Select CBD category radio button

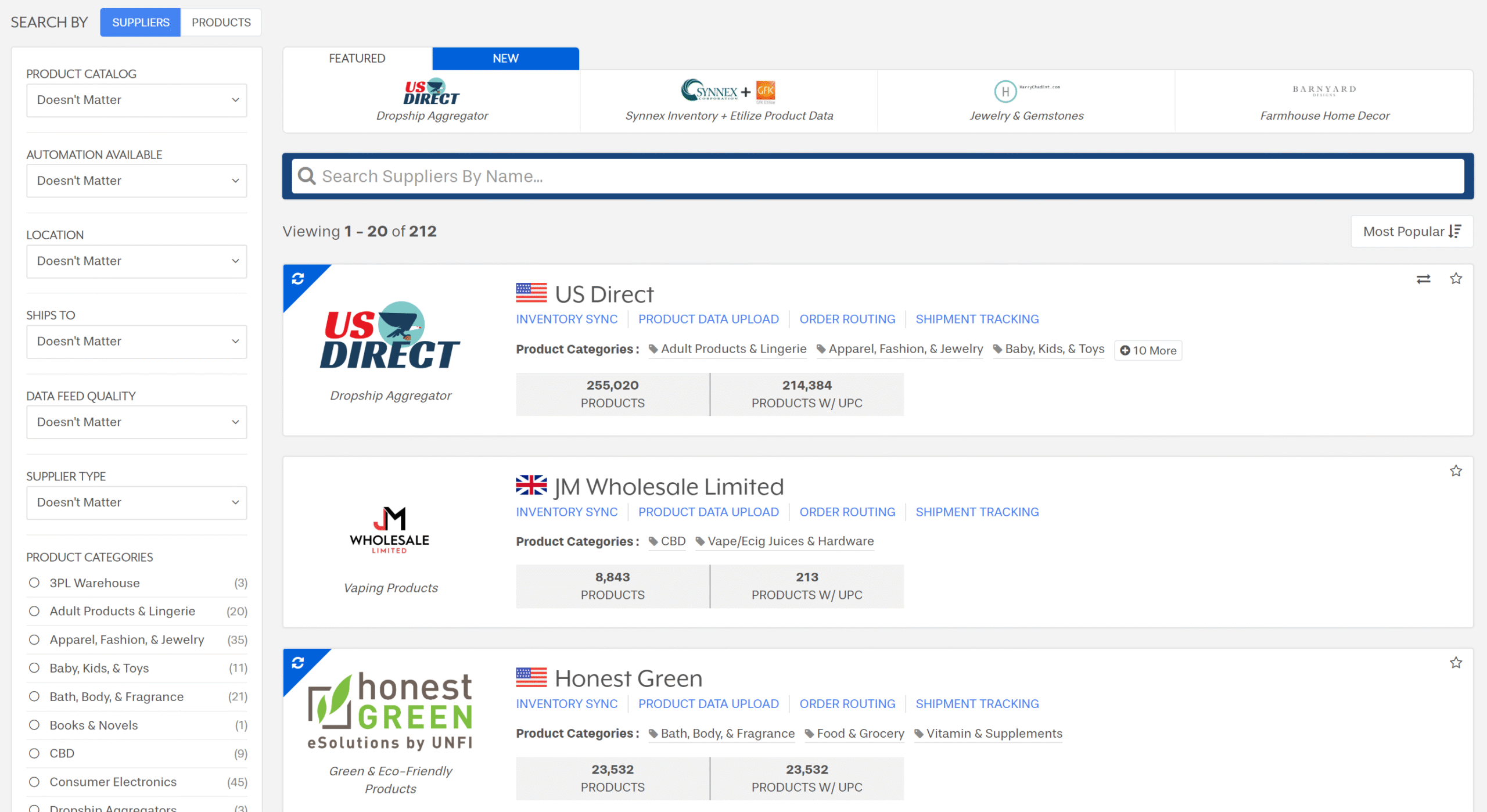pos(34,753)
